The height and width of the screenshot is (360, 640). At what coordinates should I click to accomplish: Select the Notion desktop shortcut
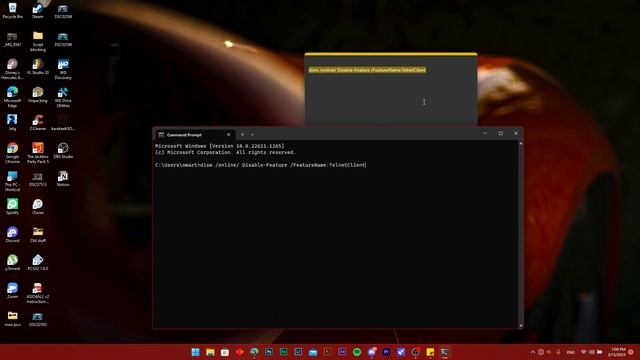63,179
